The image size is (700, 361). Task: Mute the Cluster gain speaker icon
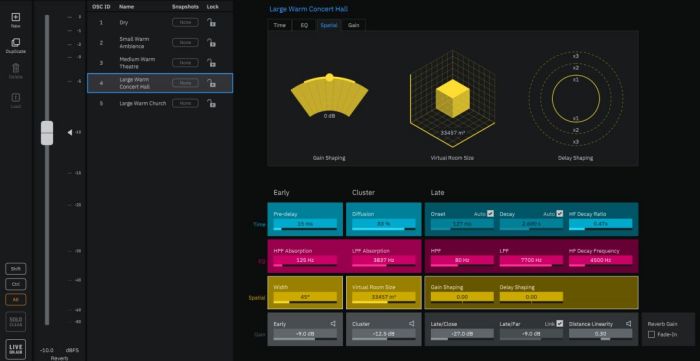[412, 324]
